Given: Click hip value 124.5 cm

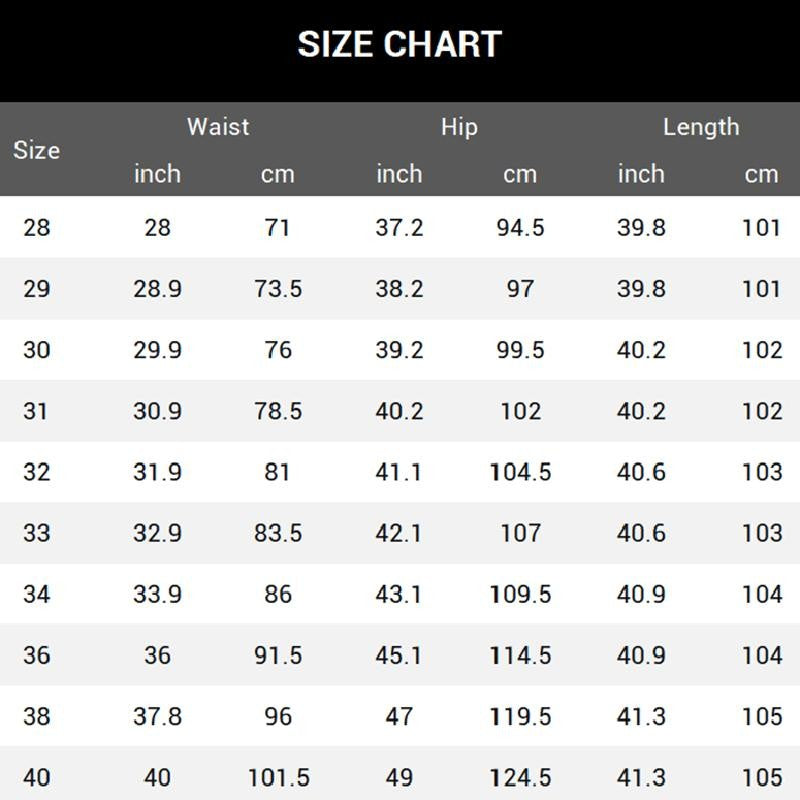Looking at the screenshot, I should point(520,777).
